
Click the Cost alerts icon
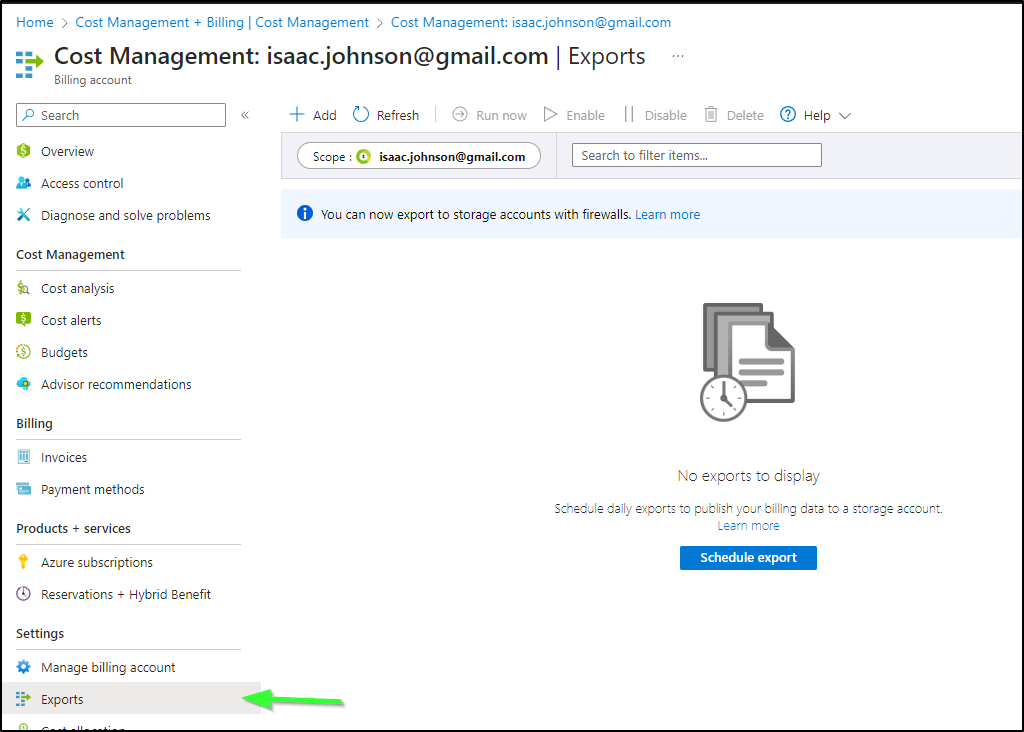coord(24,320)
